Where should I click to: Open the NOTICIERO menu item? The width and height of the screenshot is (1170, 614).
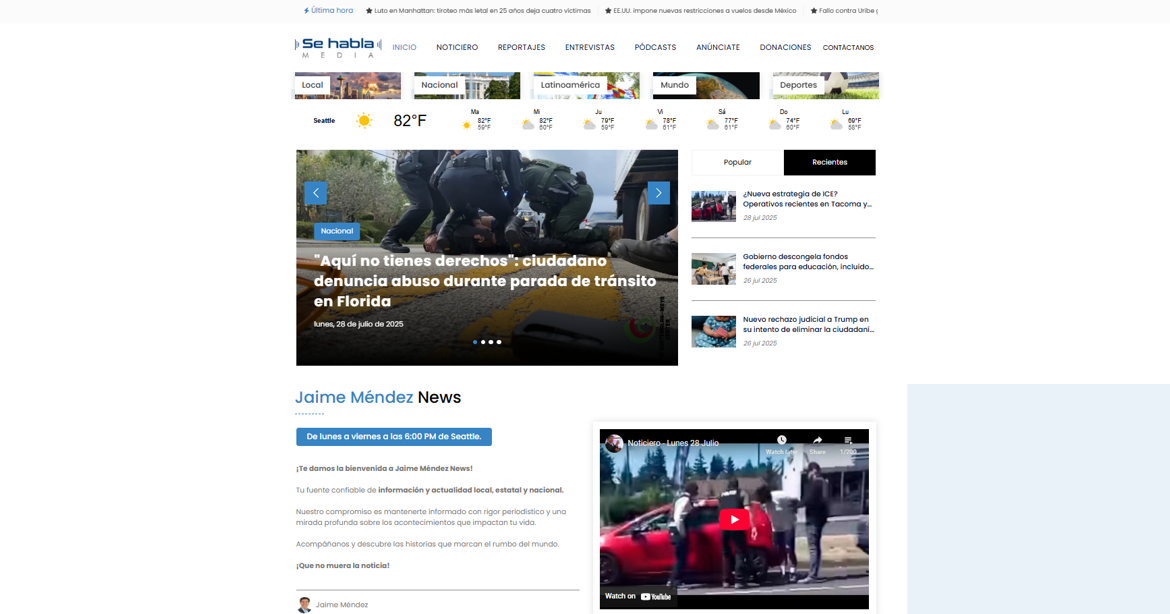(456, 46)
